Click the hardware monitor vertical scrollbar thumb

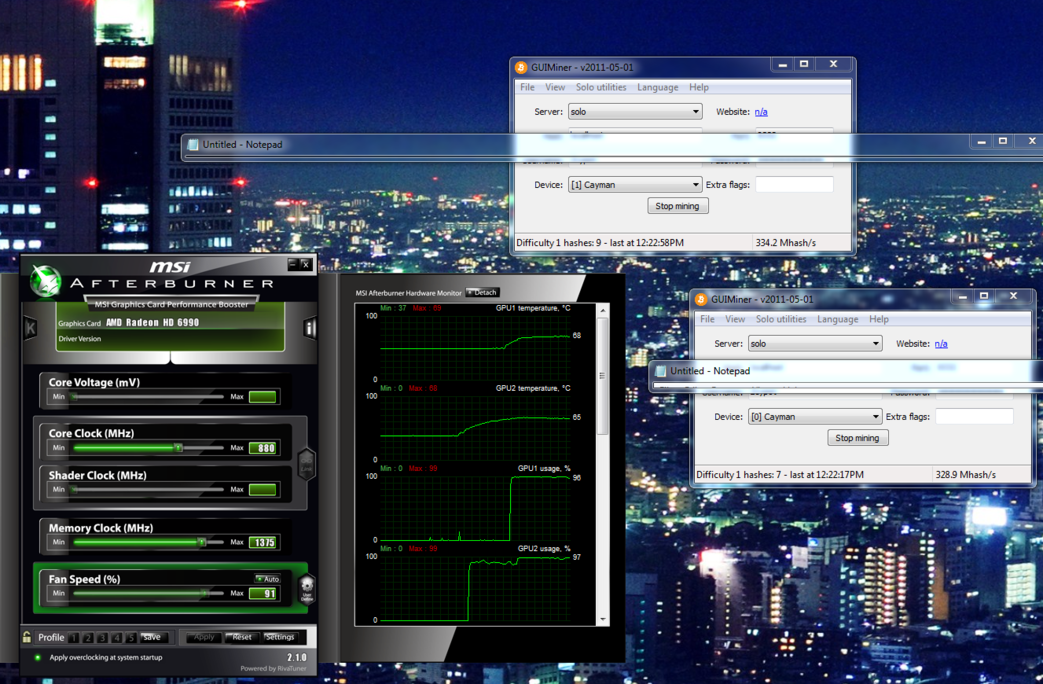603,376
